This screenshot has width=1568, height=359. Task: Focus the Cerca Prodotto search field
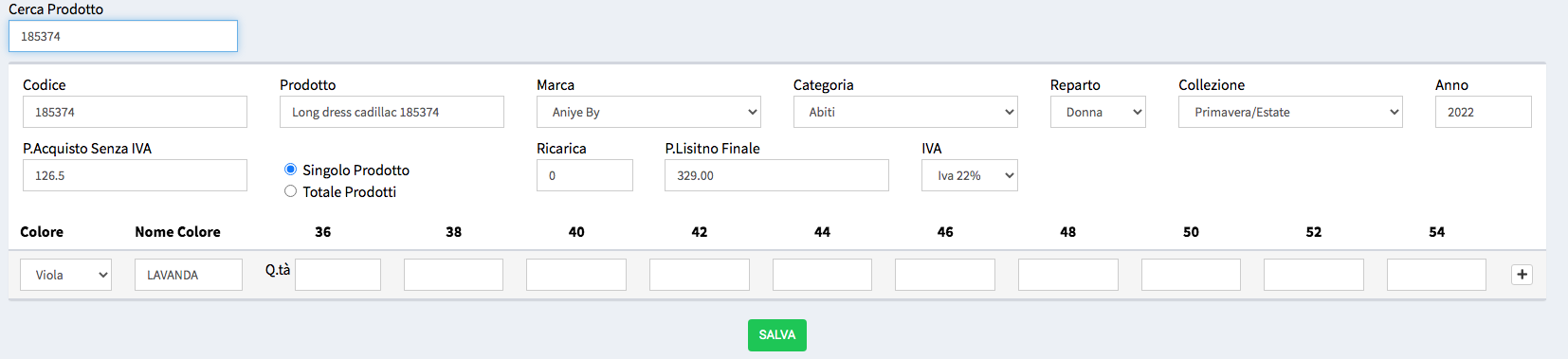coord(123,36)
